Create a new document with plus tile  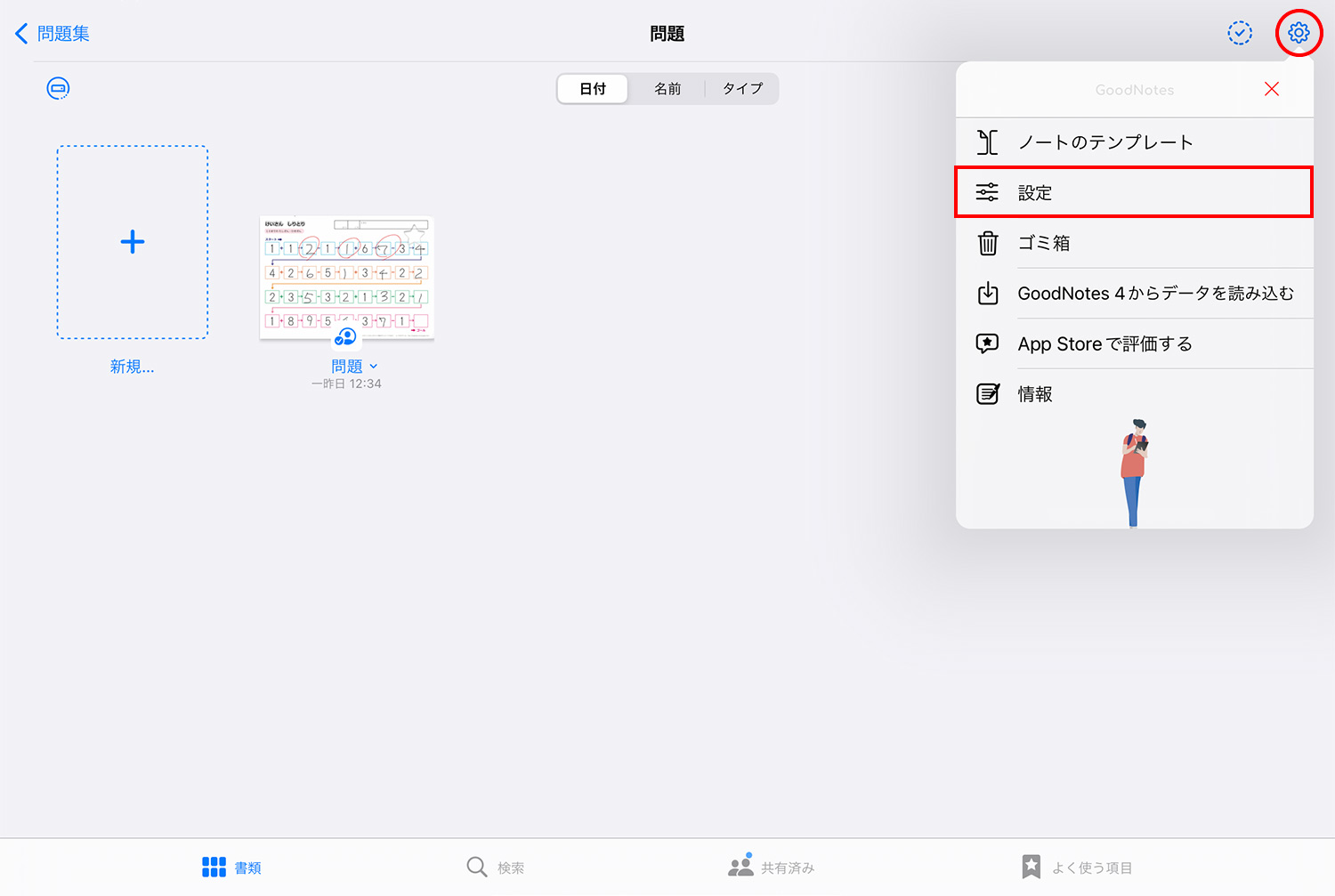(x=133, y=242)
